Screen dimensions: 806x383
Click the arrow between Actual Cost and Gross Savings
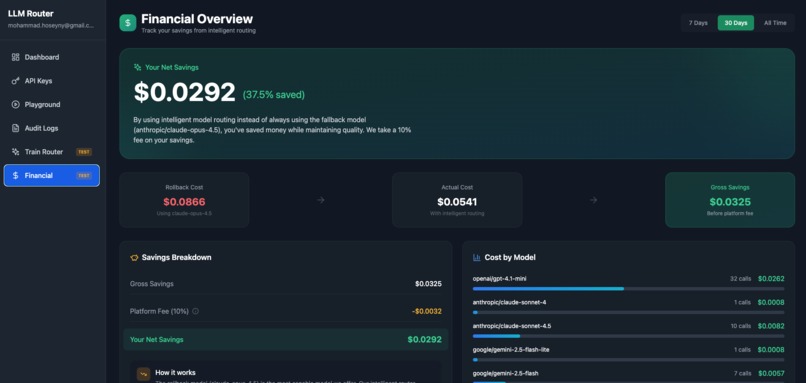[593, 200]
